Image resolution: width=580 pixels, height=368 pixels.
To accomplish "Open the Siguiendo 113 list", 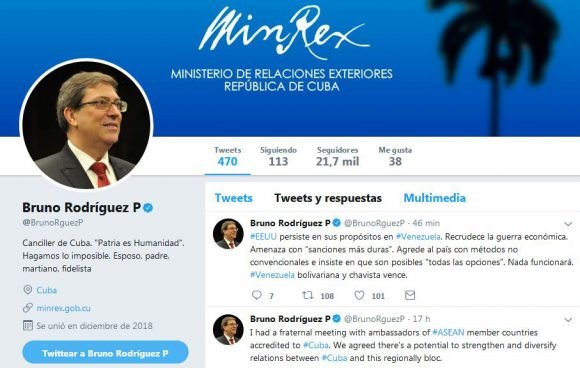I will [278, 156].
